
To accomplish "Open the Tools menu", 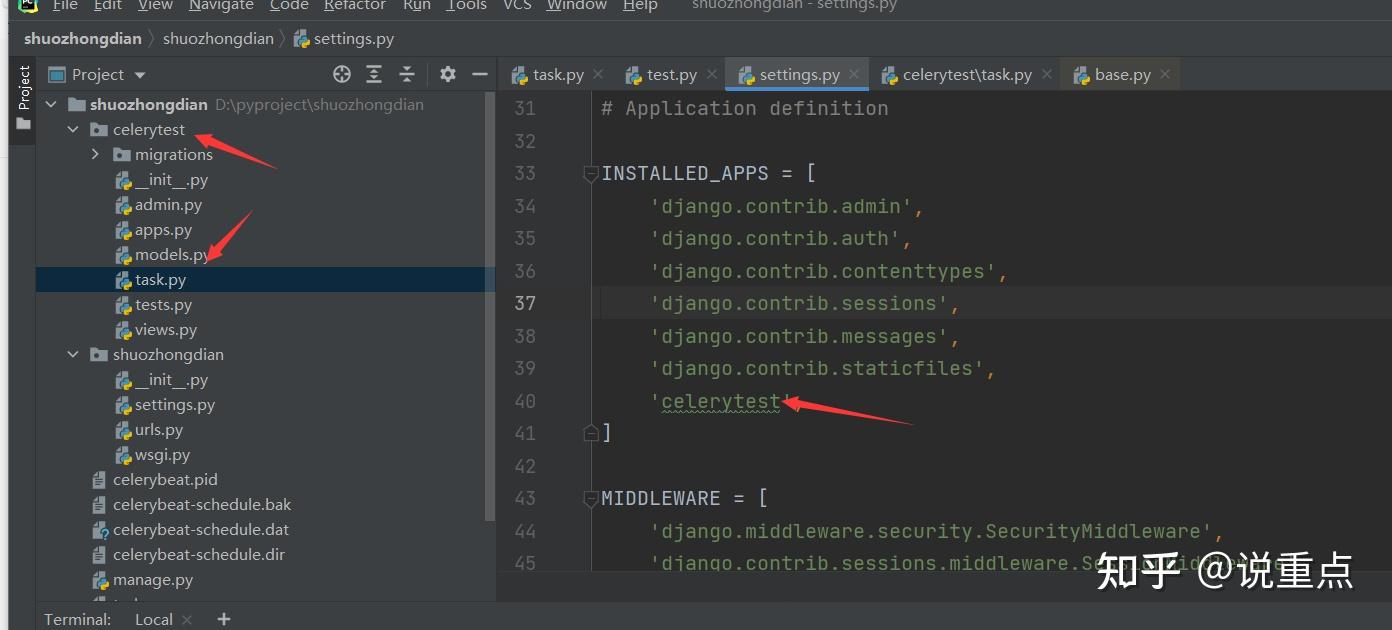I will tap(466, 5).
